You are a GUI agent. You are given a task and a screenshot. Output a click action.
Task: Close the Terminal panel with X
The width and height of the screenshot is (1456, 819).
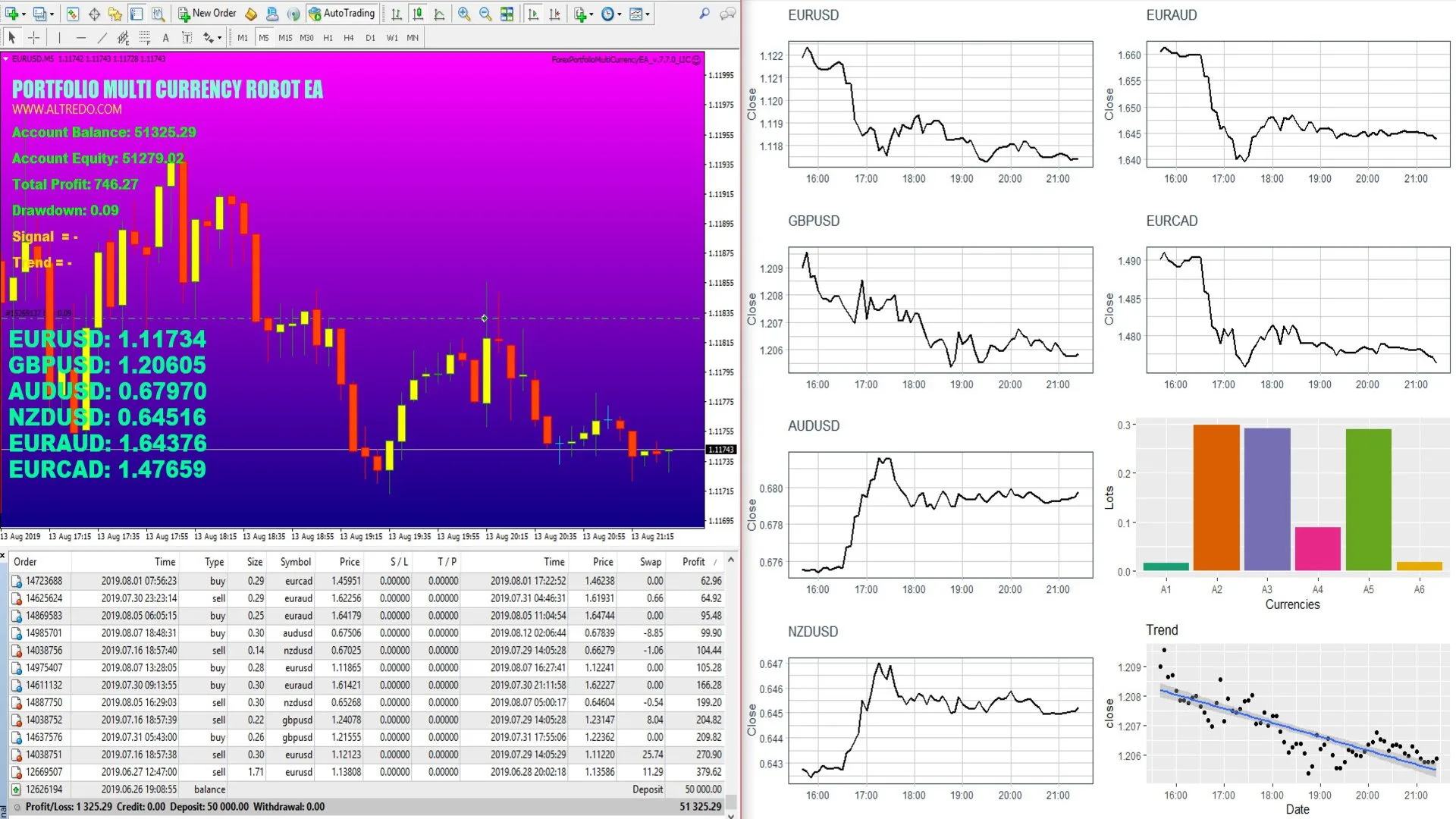[x=3, y=556]
